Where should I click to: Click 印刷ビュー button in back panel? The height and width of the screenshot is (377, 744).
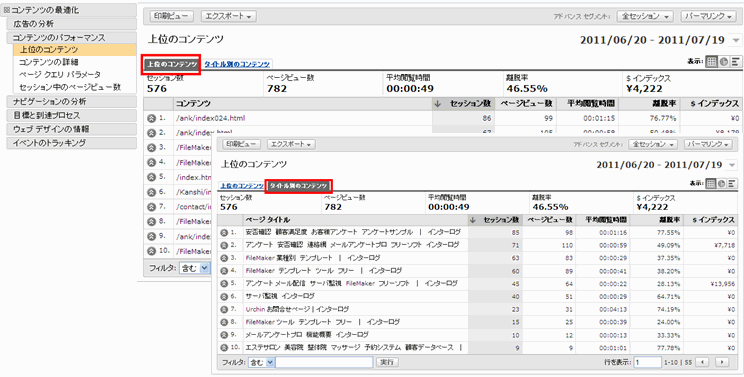[172, 16]
